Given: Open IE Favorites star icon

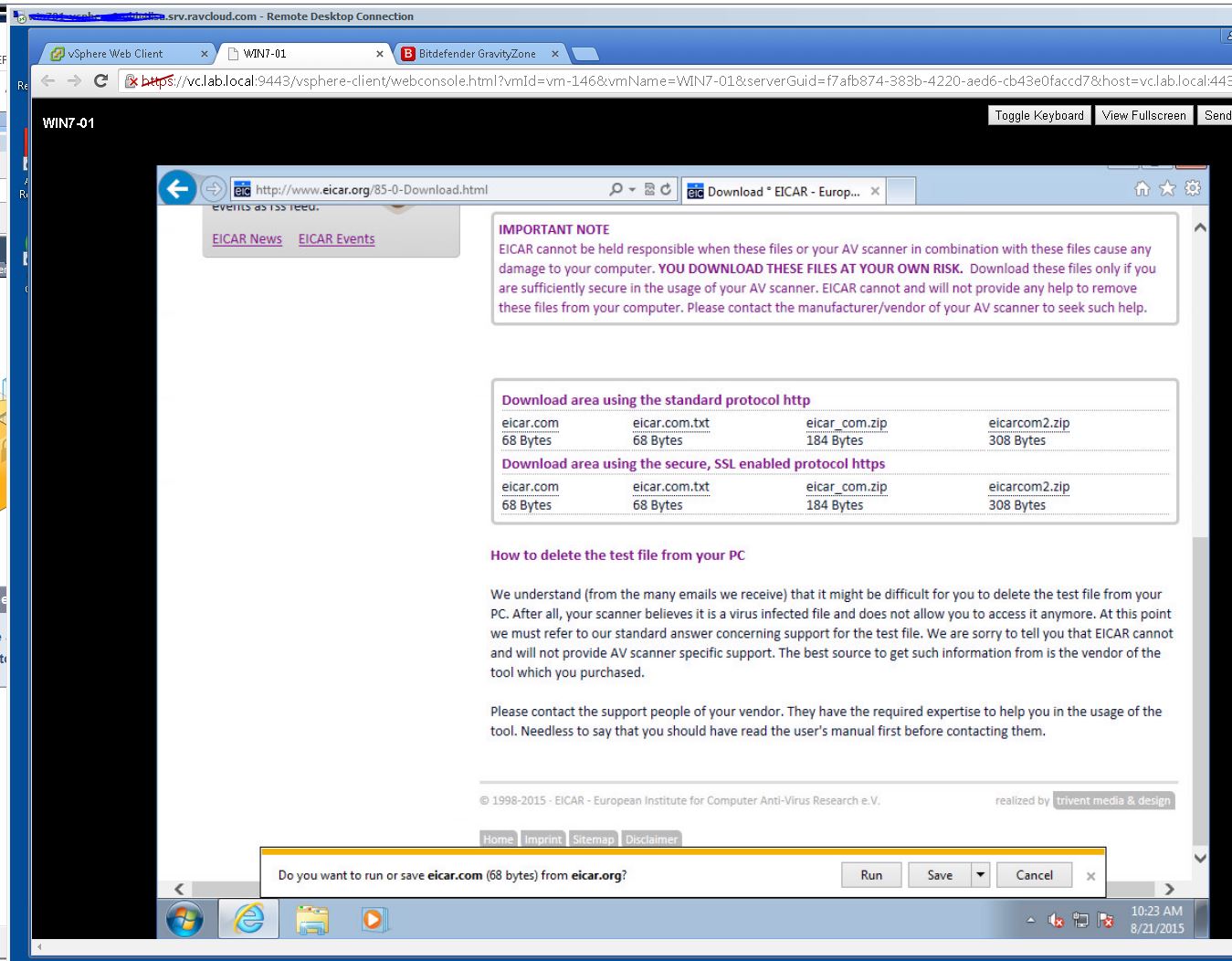Looking at the screenshot, I should [x=1167, y=189].
